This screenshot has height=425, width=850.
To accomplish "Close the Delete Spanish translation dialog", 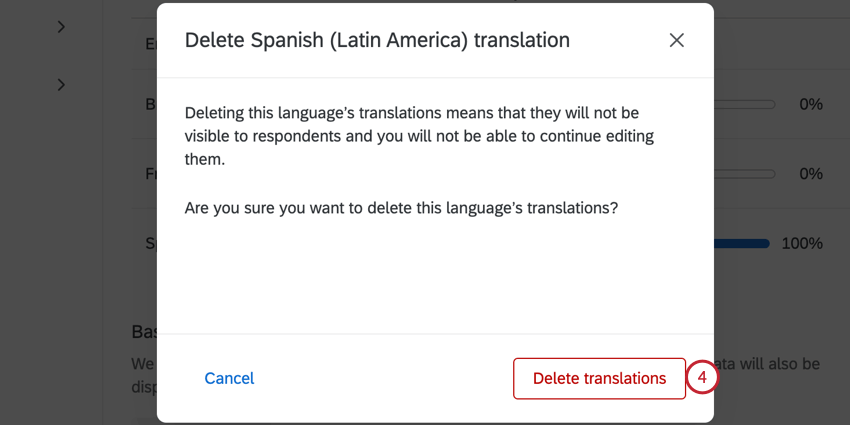I will (x=677, y=40).
